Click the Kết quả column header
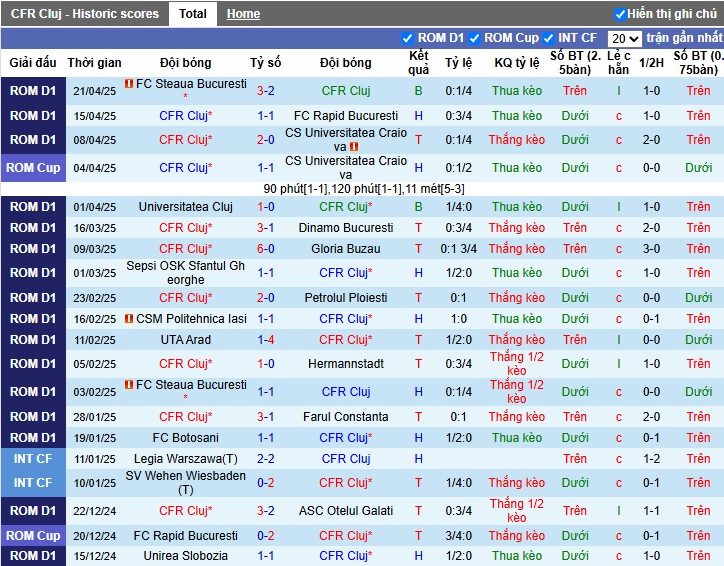 (418, 63)
